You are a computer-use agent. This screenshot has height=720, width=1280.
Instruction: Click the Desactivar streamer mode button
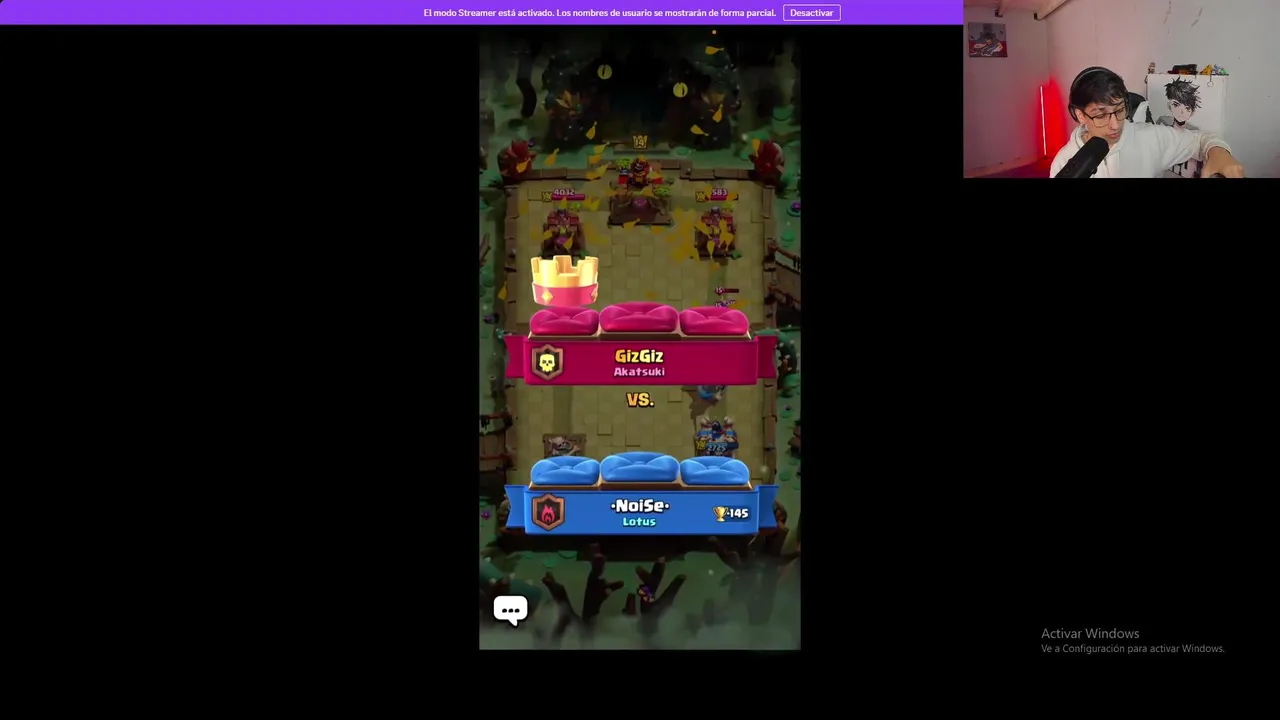click(811, 13)
